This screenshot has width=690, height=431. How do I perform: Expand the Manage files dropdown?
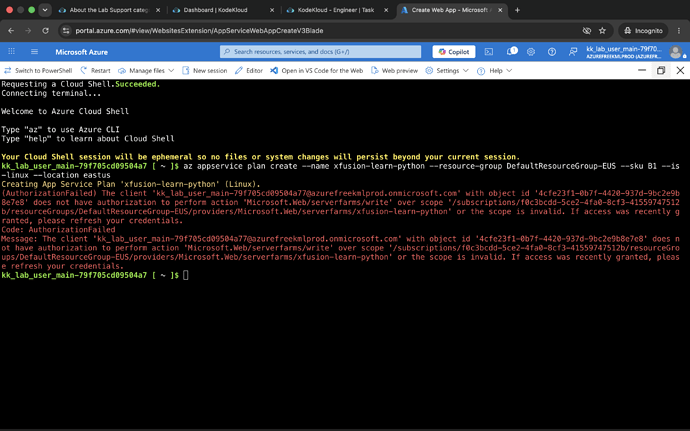pos(146,70)
